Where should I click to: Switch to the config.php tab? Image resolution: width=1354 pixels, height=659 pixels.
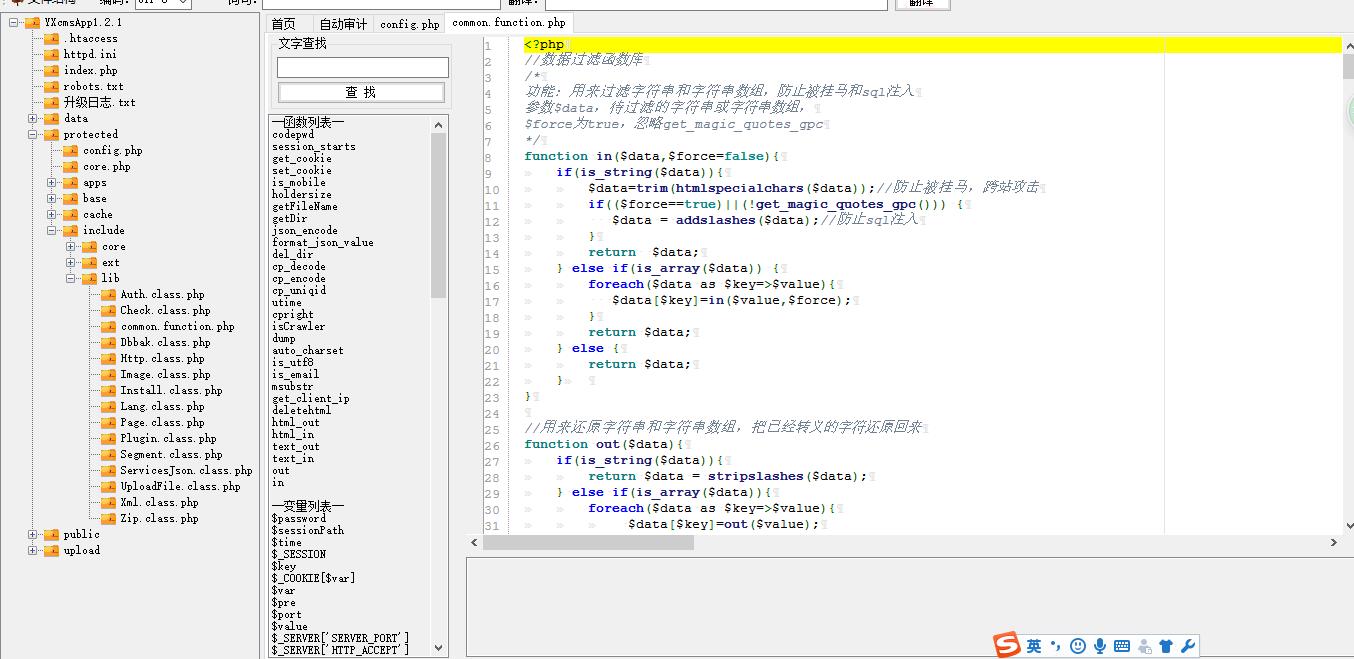(x=410, y=23)
